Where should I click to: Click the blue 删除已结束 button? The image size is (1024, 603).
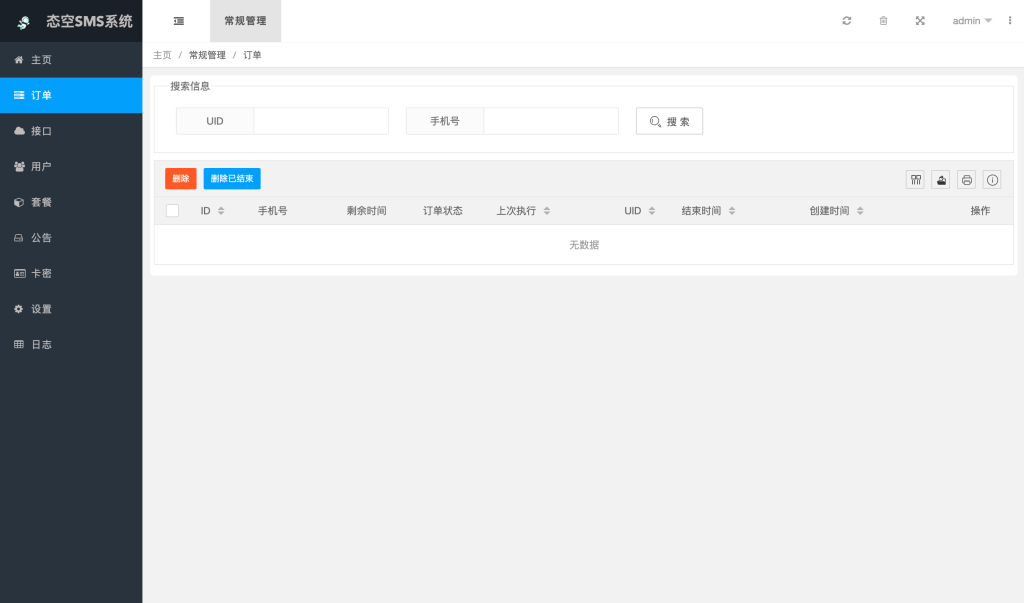[232, 179]
